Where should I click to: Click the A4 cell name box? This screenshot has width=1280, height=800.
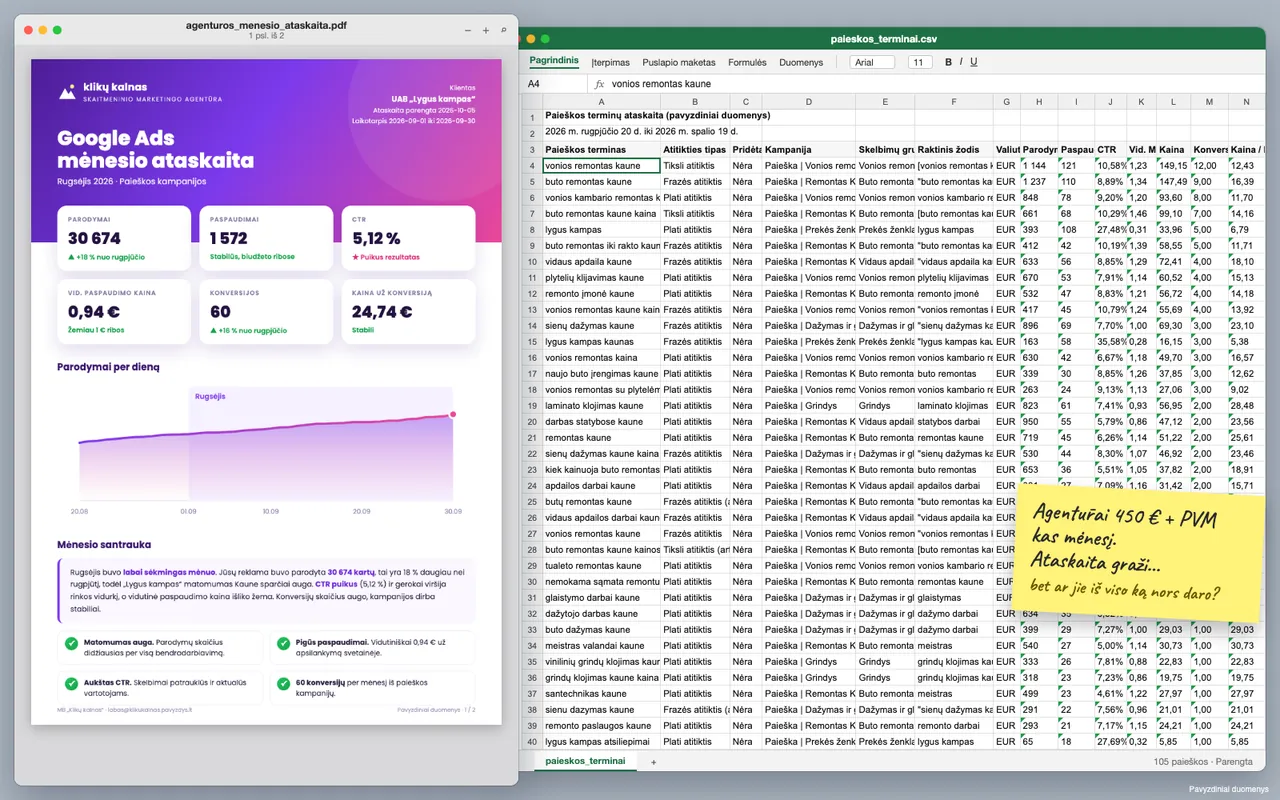(x=555, y=84)
